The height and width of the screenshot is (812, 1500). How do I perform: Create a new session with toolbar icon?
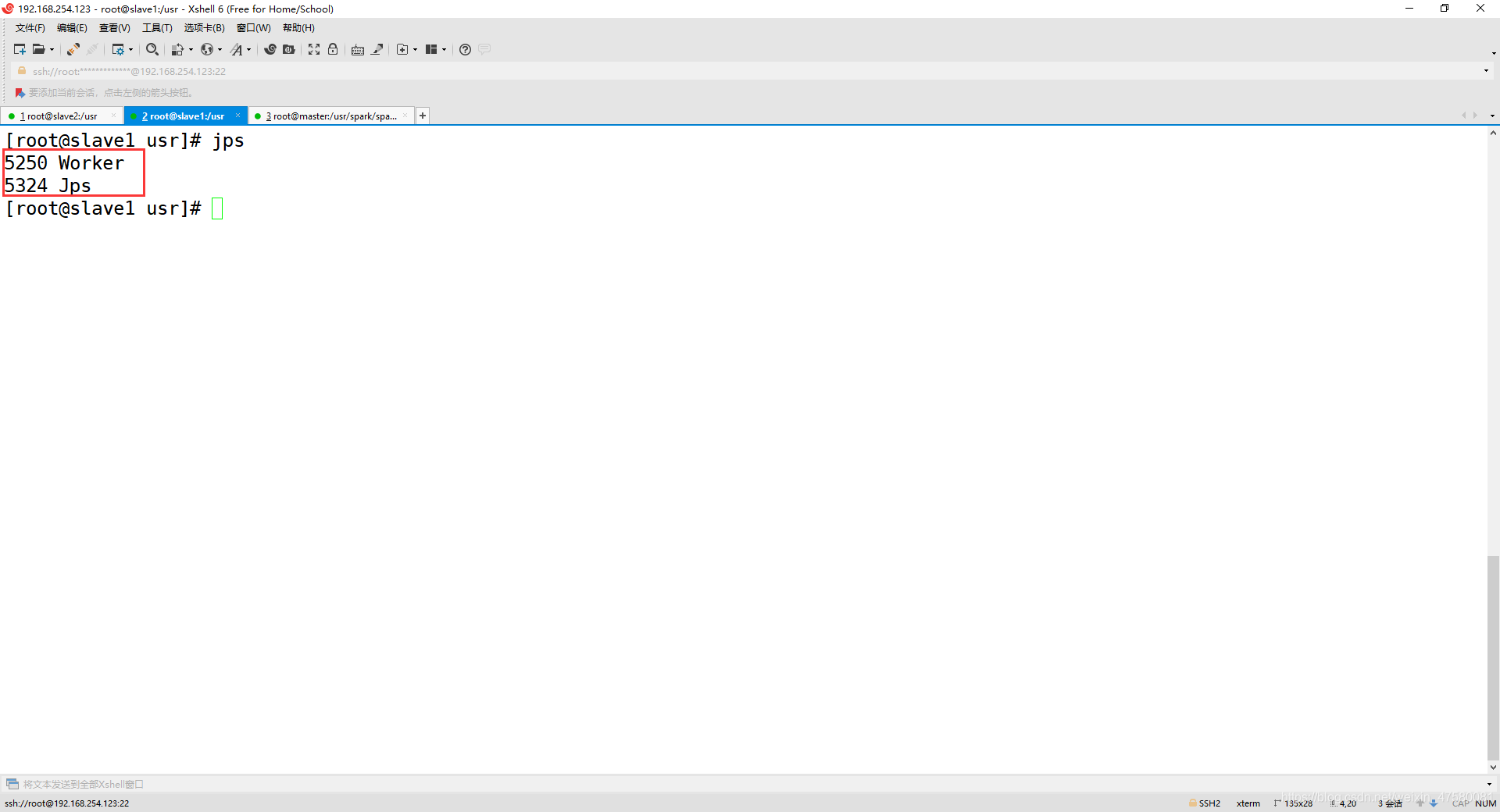click(x=20, y=49)
